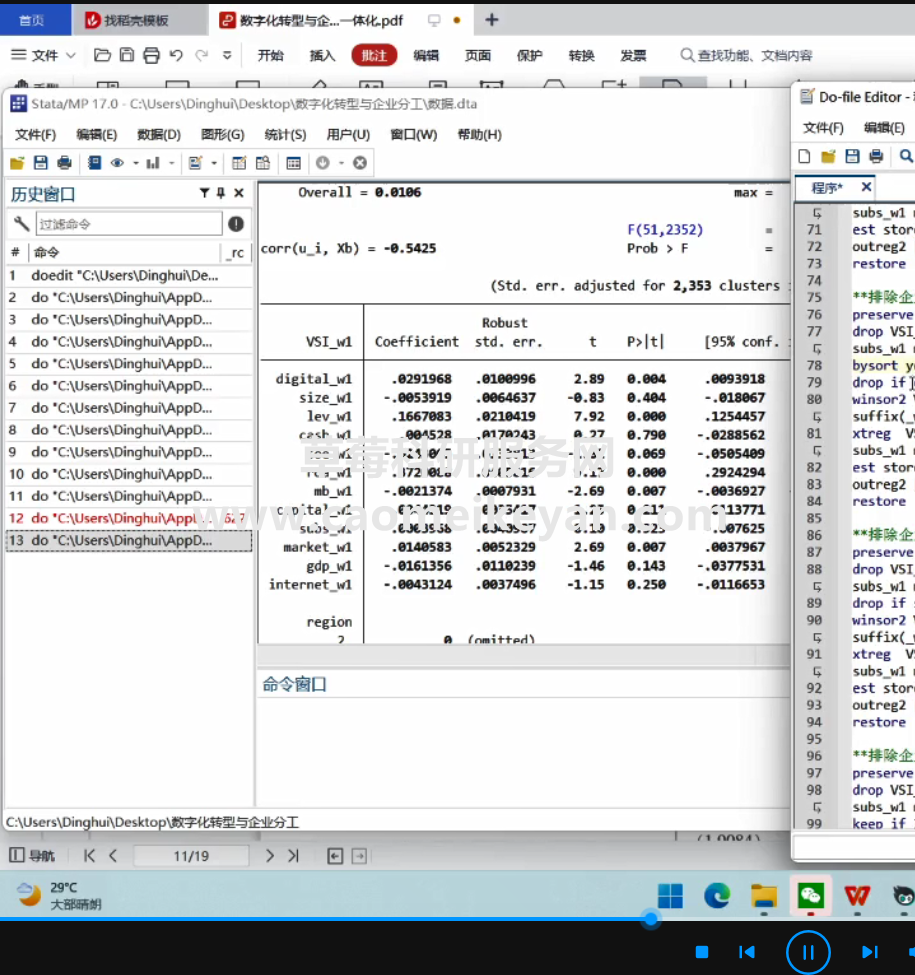Open the Stata Viewer eye icon

pos(117,163)
